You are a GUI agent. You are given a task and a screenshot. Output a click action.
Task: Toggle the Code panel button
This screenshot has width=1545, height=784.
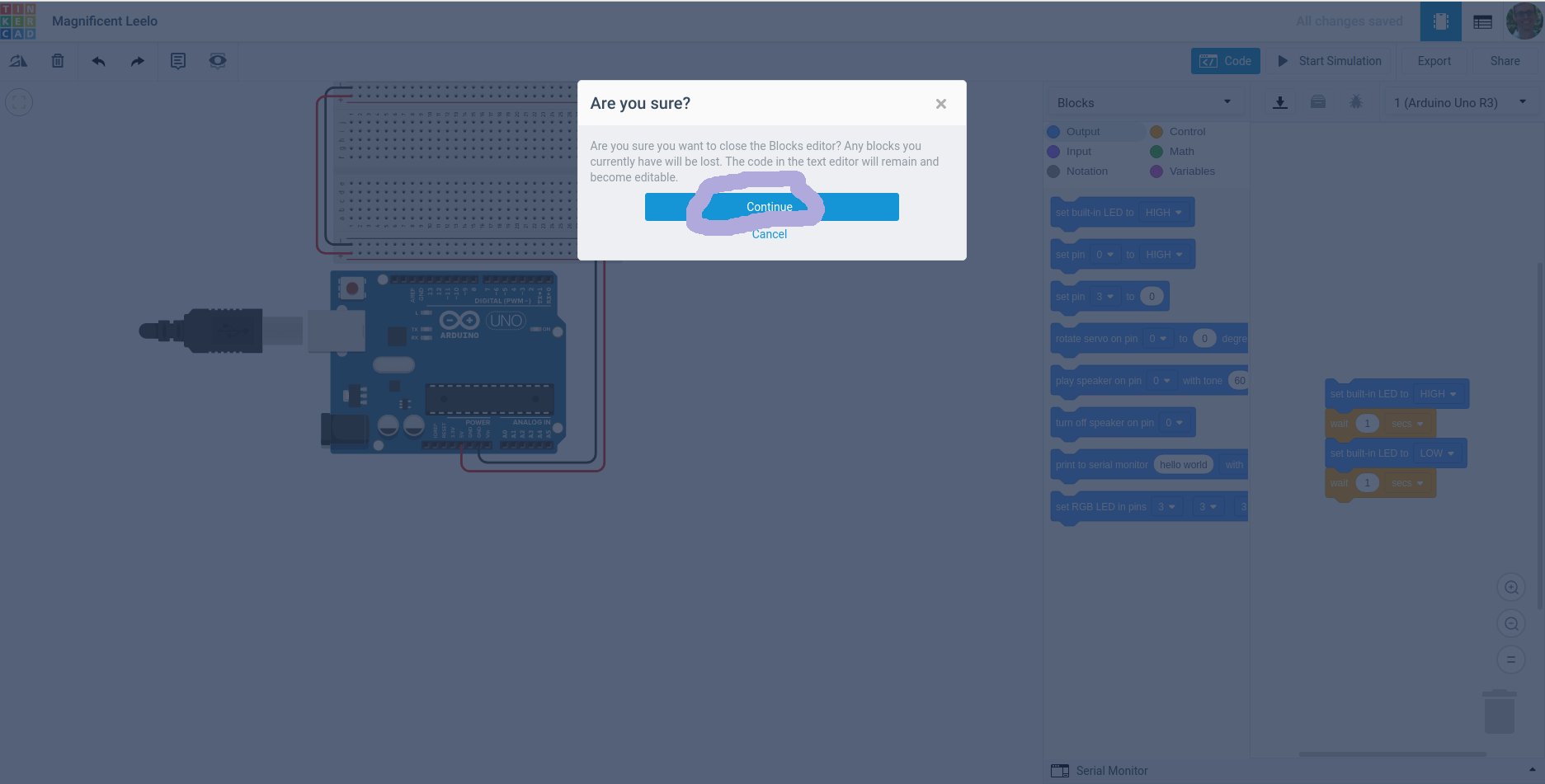pyautogui.click(x=1225, y=61)
